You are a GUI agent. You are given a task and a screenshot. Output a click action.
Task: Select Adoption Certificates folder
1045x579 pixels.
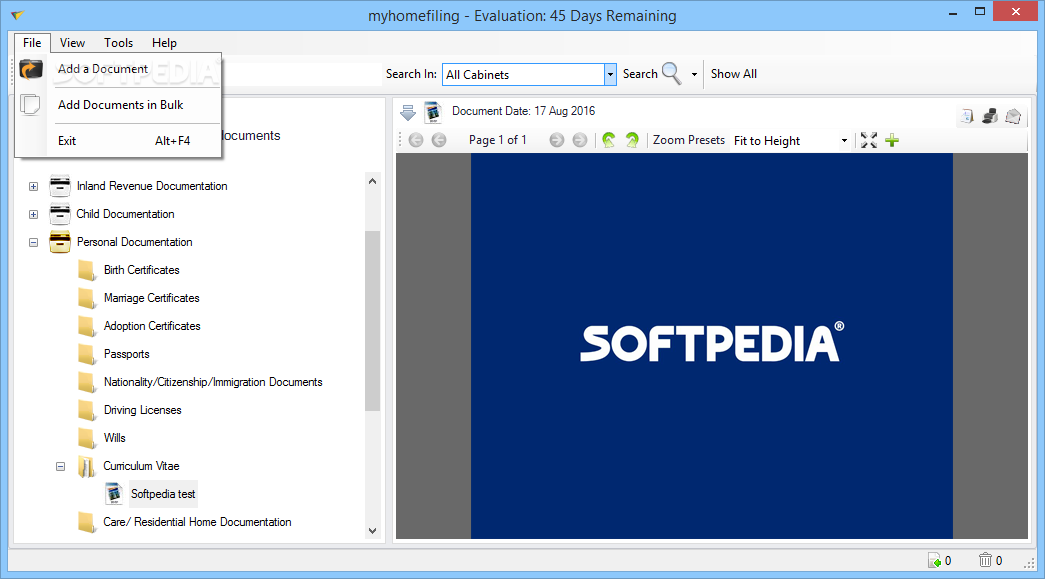coord(152,326)
